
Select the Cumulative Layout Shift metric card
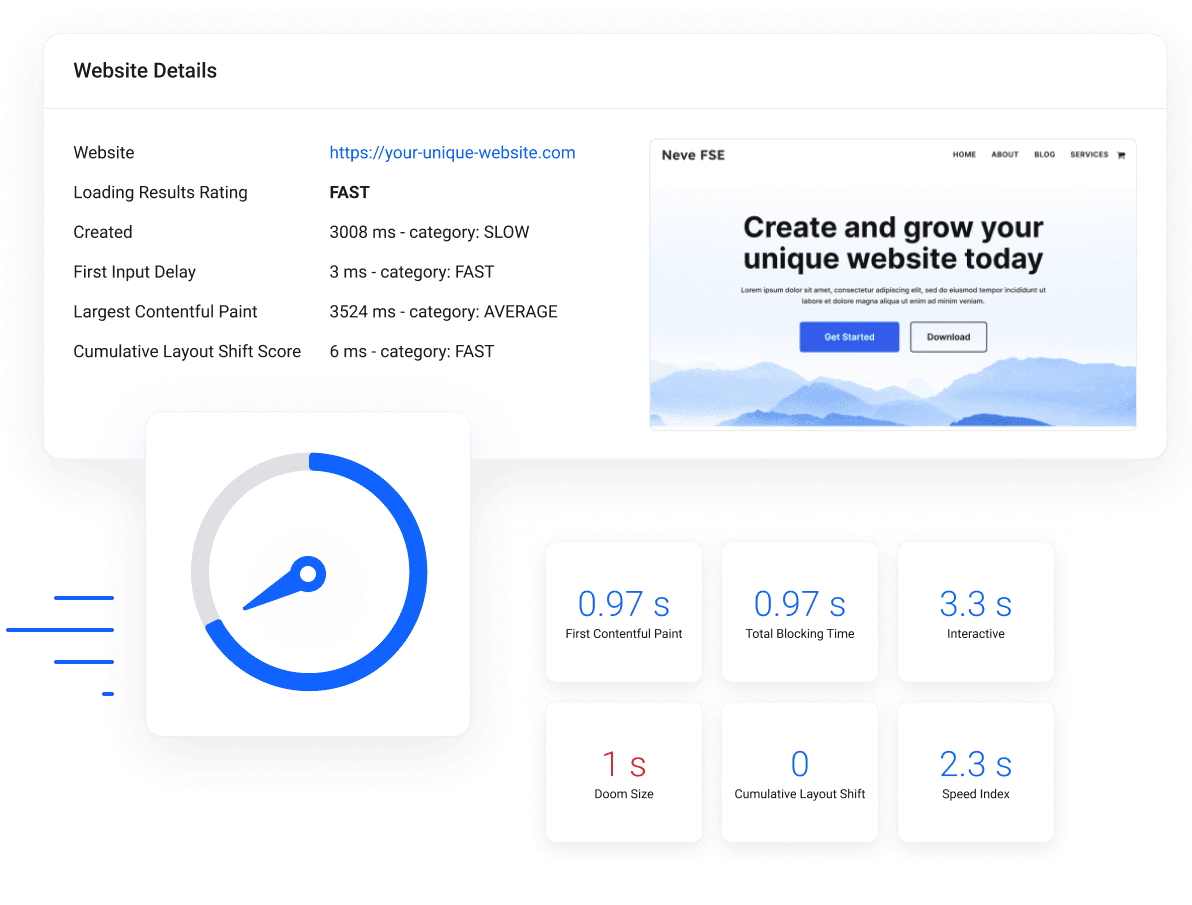(x=799, y=772)
